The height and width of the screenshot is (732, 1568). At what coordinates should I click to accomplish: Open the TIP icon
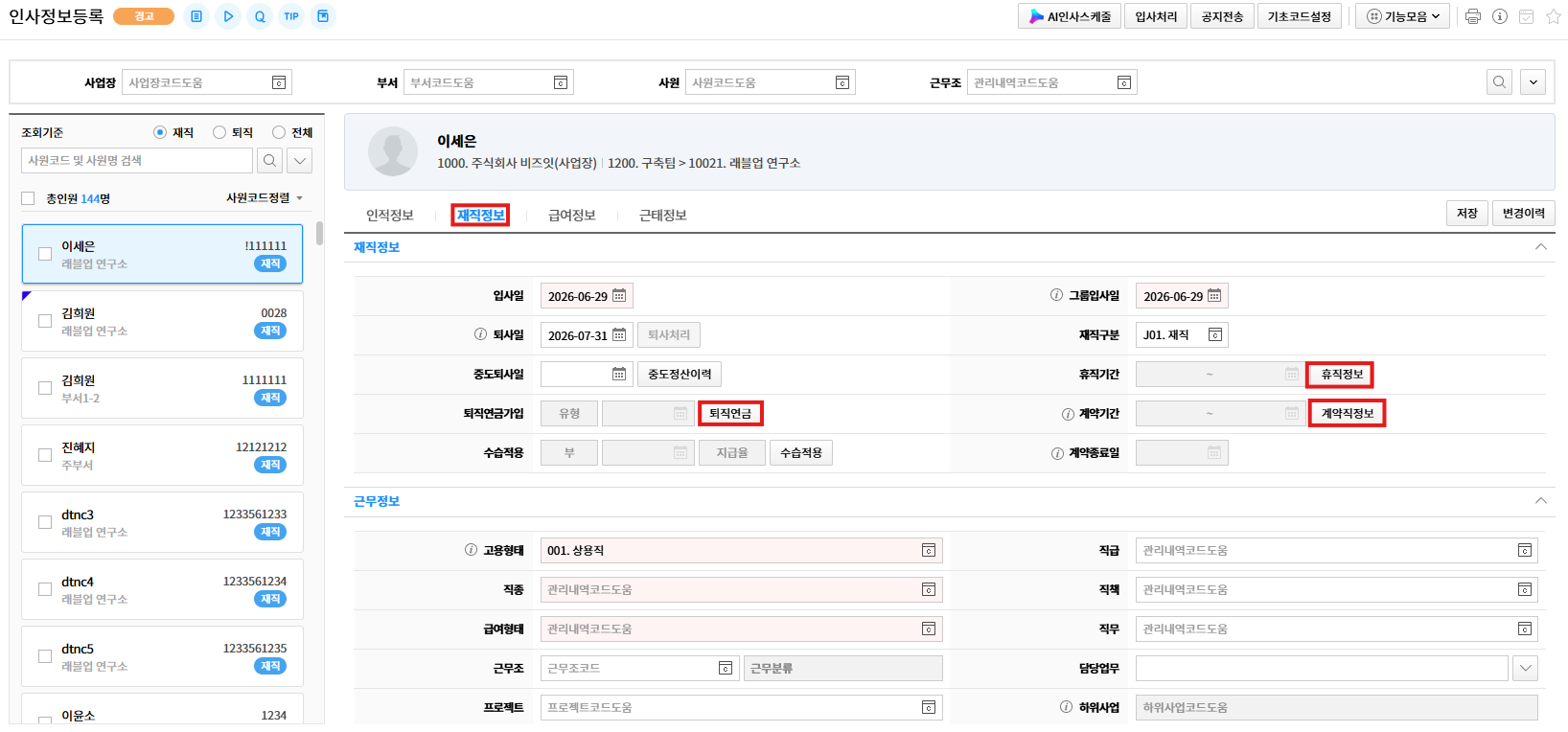[291, 16]
